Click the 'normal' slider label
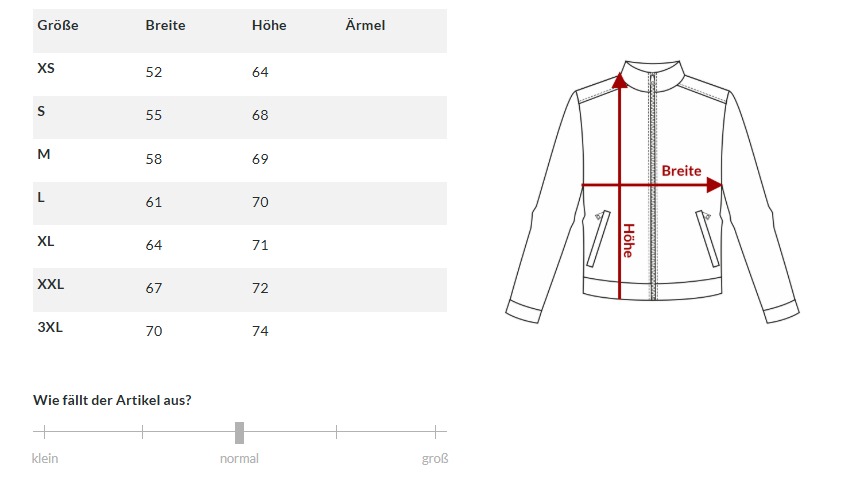Screen dimensions: 853x495 (239, 459)
